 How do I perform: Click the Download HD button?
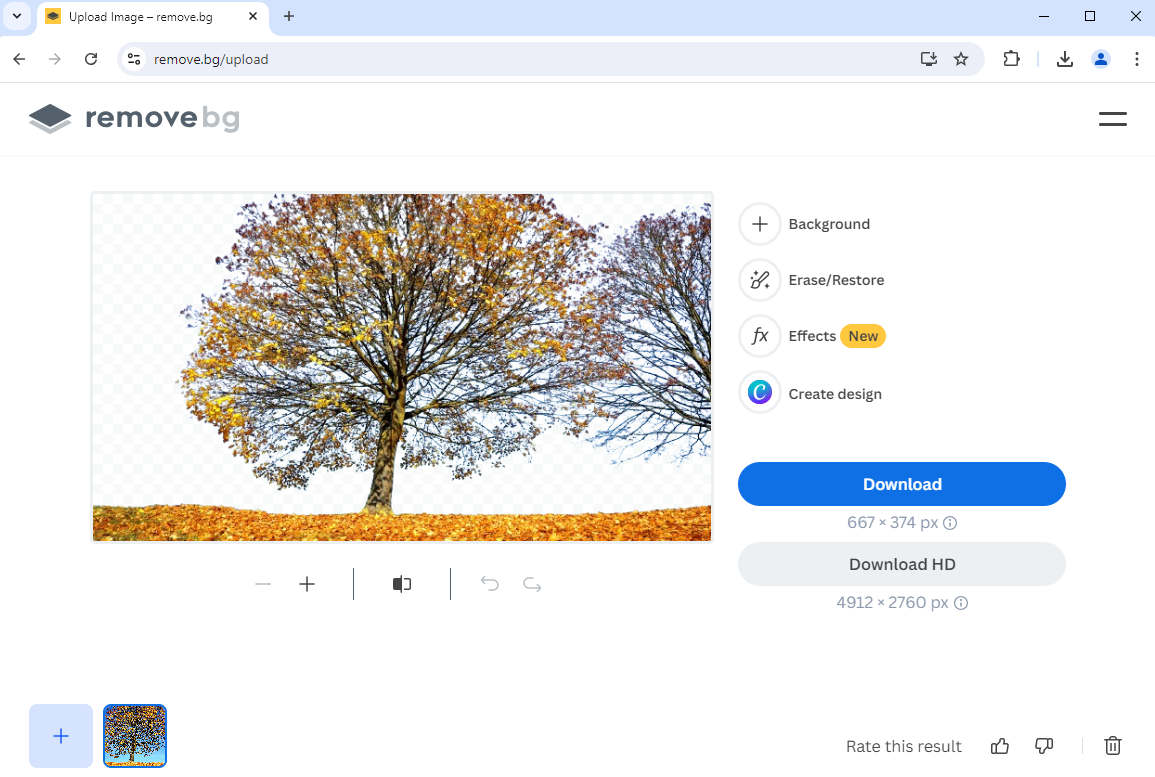[901, 564]
